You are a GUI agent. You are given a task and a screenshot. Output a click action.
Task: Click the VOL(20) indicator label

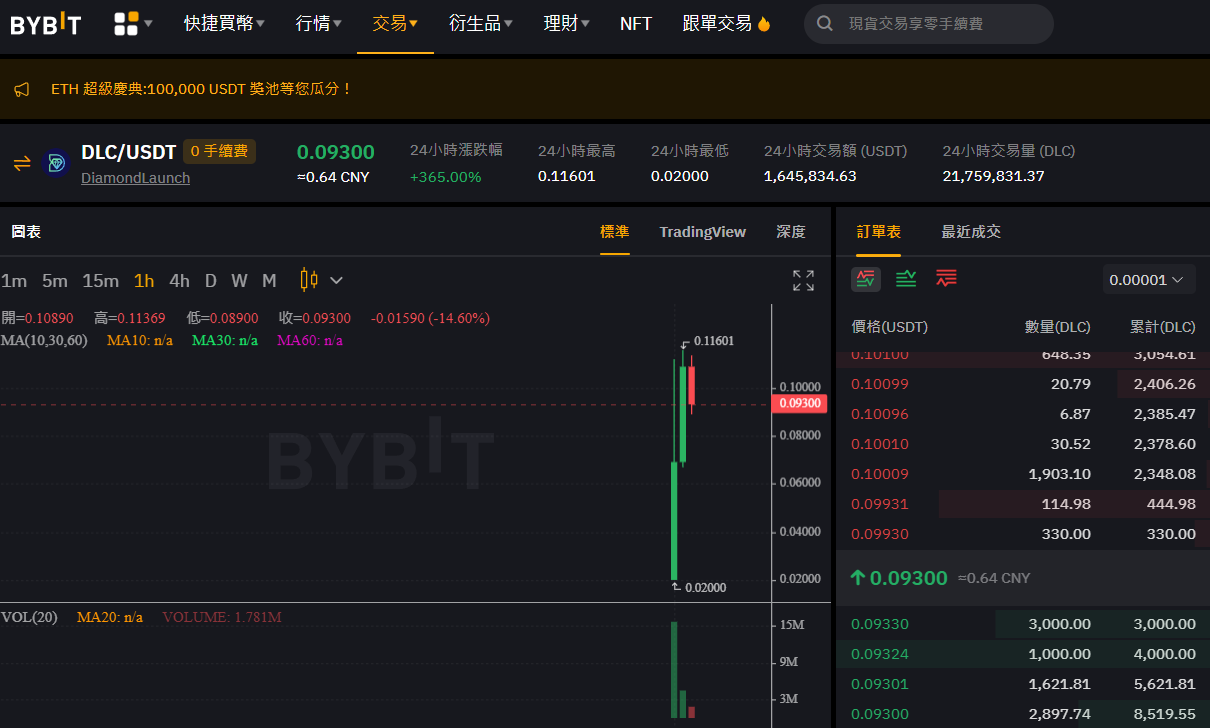point(29,617)
